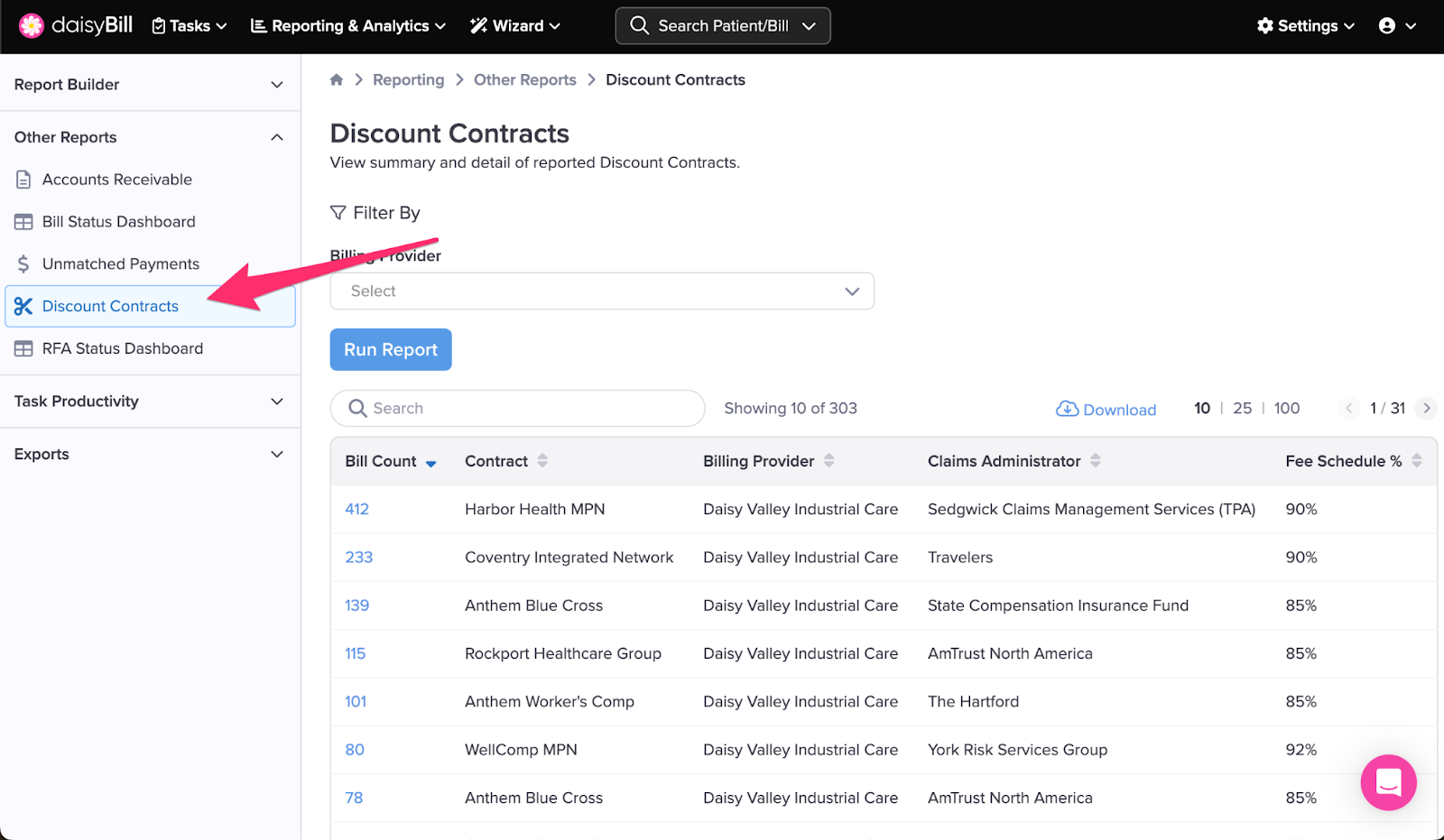Open the user account profile icon
The width and height of the screenshot is (1444, 840).
pyautogui.click(x=1387, y=26)
